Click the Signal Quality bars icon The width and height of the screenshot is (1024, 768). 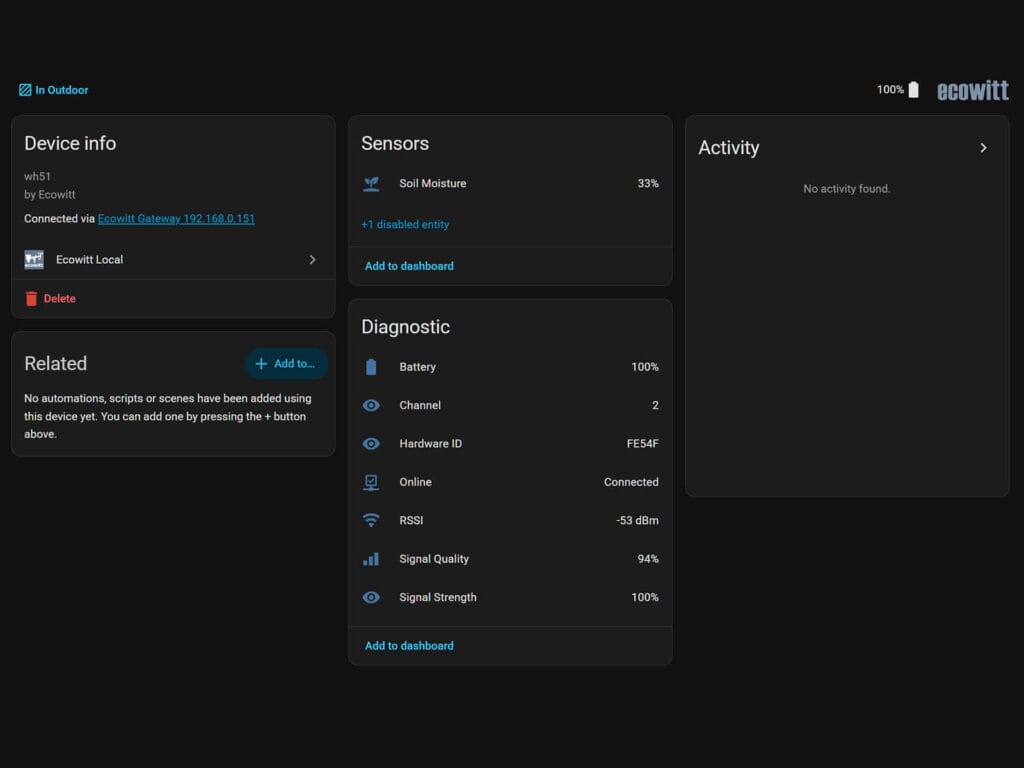coord(371,559)
